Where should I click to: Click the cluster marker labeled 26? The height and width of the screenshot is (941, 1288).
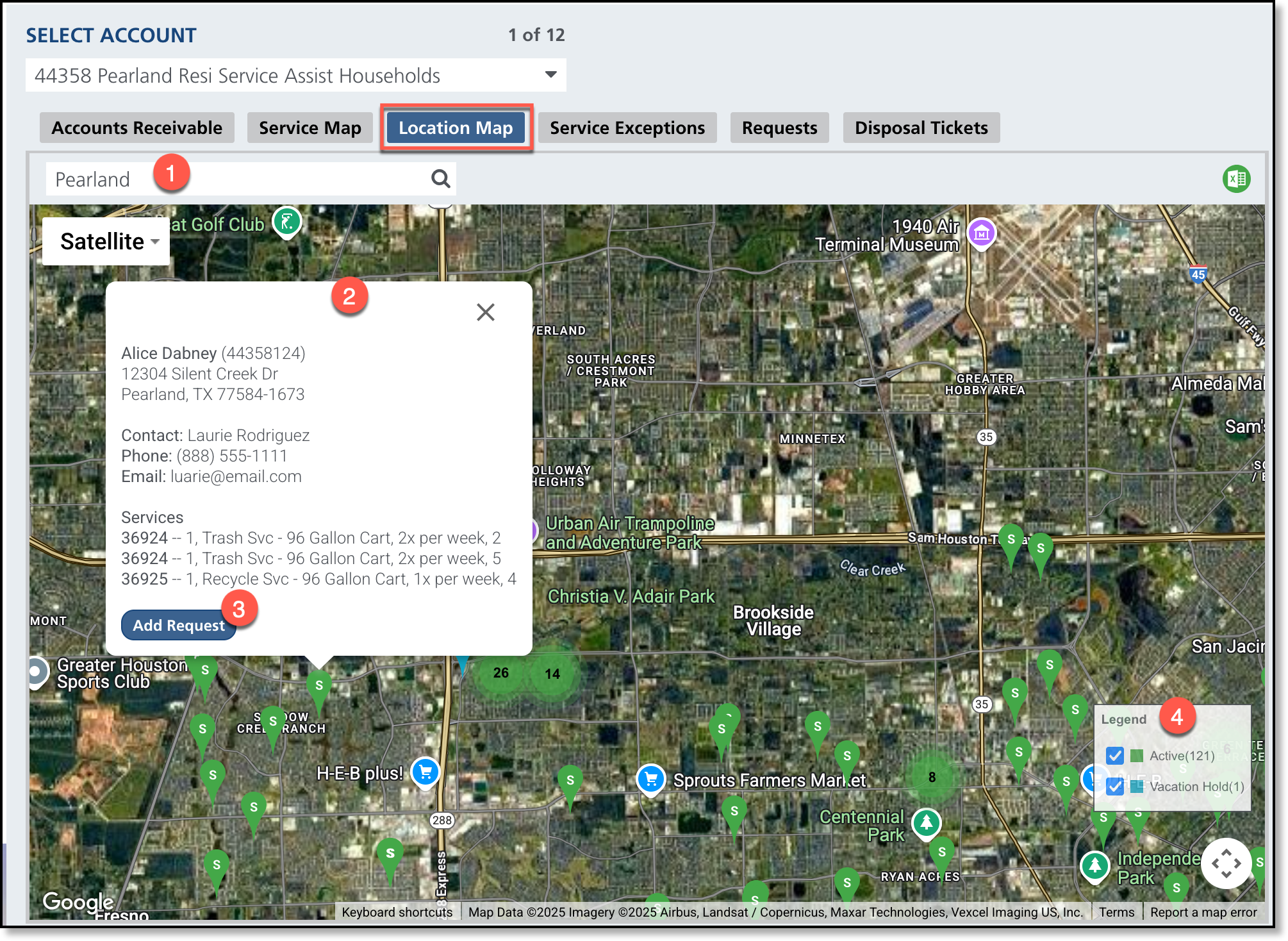pyautogui.click(x=501, y=672)
